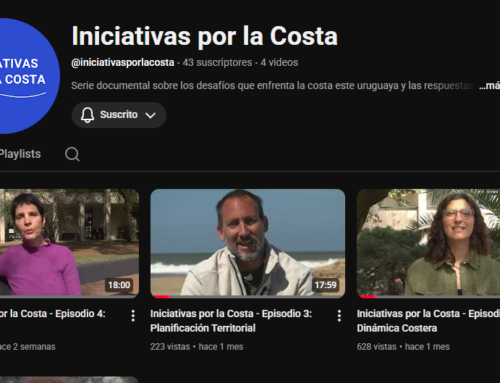This screenshot has height=383, width=500.
Task: Open Episodio 3: Planificación Territorial title link
Action: (231, 321)
